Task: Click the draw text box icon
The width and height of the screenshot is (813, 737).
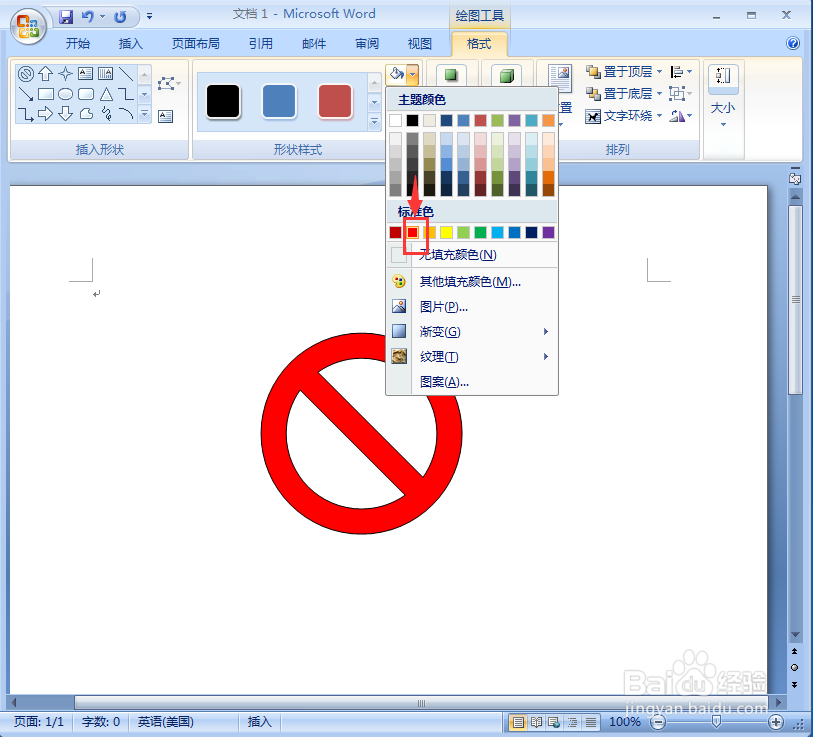Action: 165,116
